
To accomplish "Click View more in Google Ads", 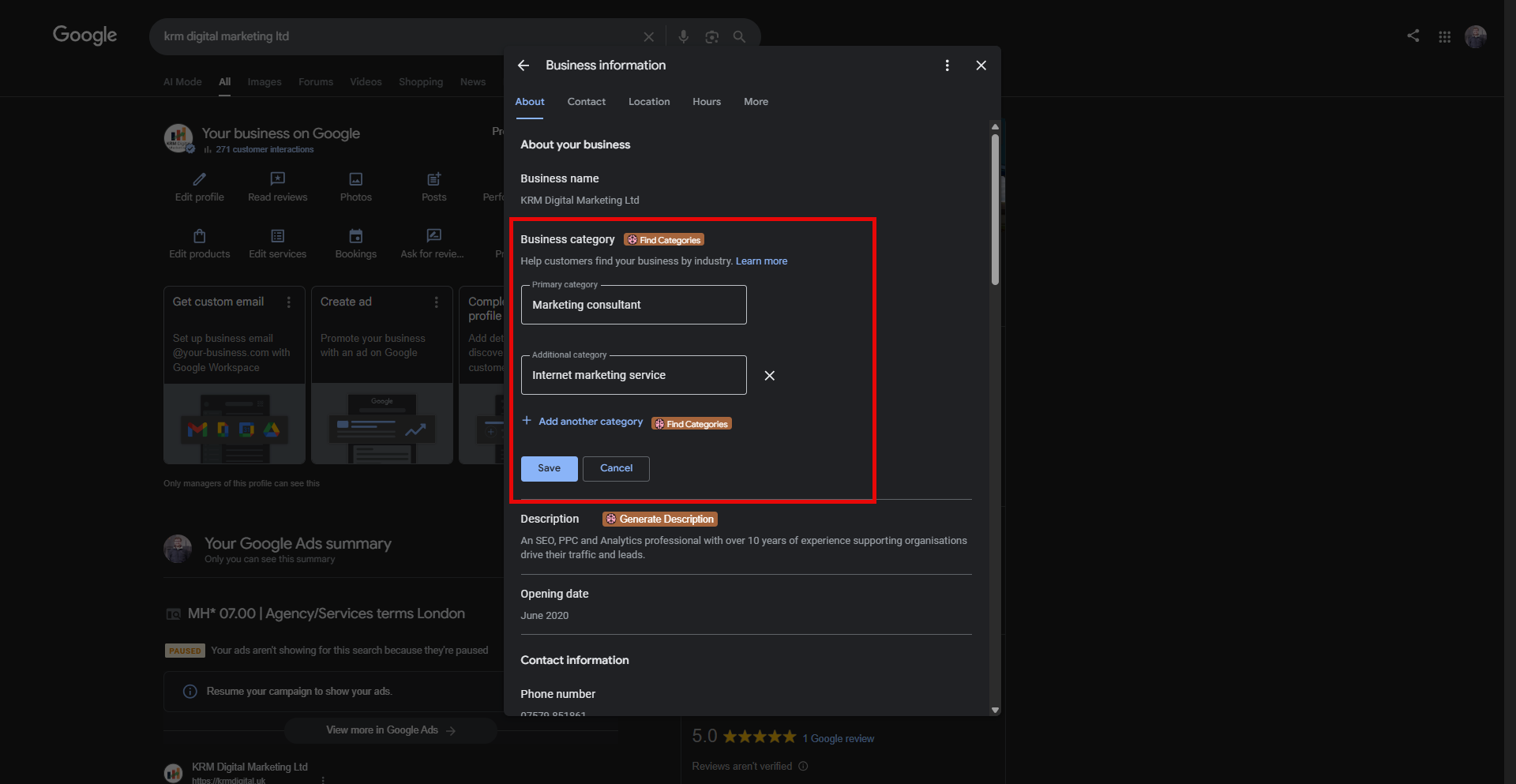I will pyautogui.click(x=390, y=730).
